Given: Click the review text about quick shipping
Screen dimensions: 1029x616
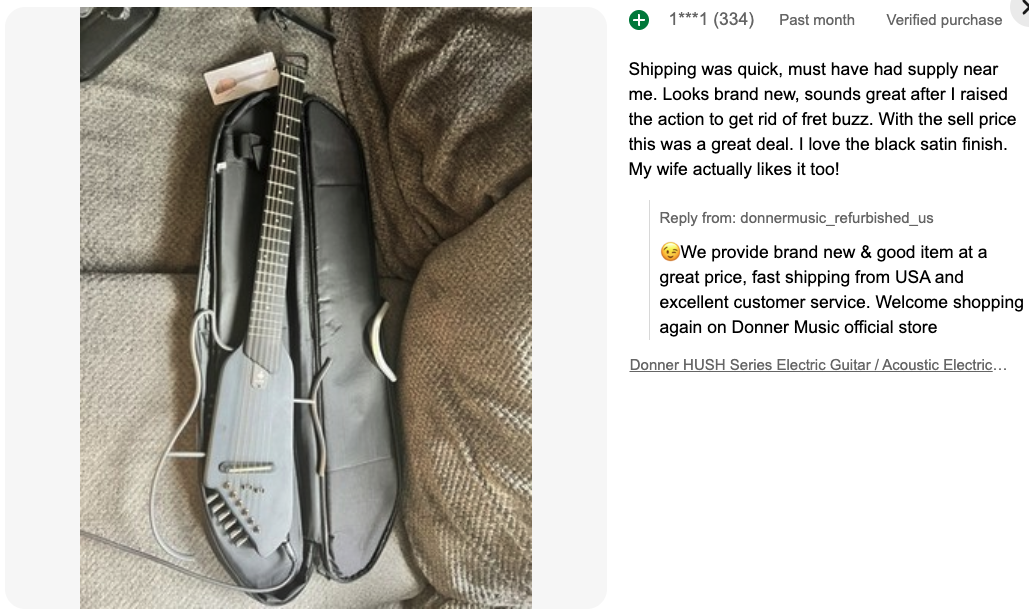Looking at the screenshot, I should click(822, 119).
